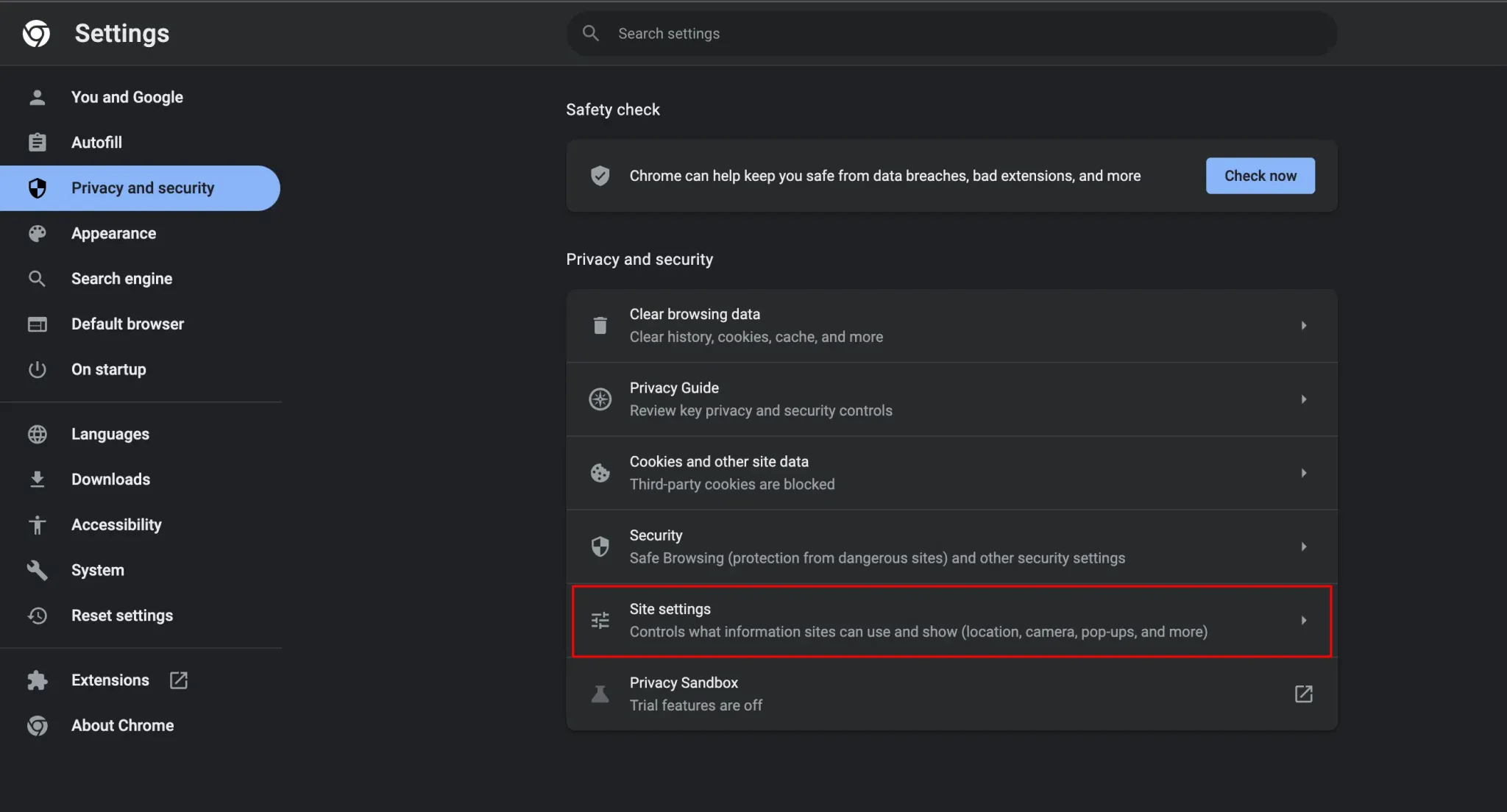Expand Clear browsing data with arrow
Screen dimensions: 1507x812
tap(1303, 325)
